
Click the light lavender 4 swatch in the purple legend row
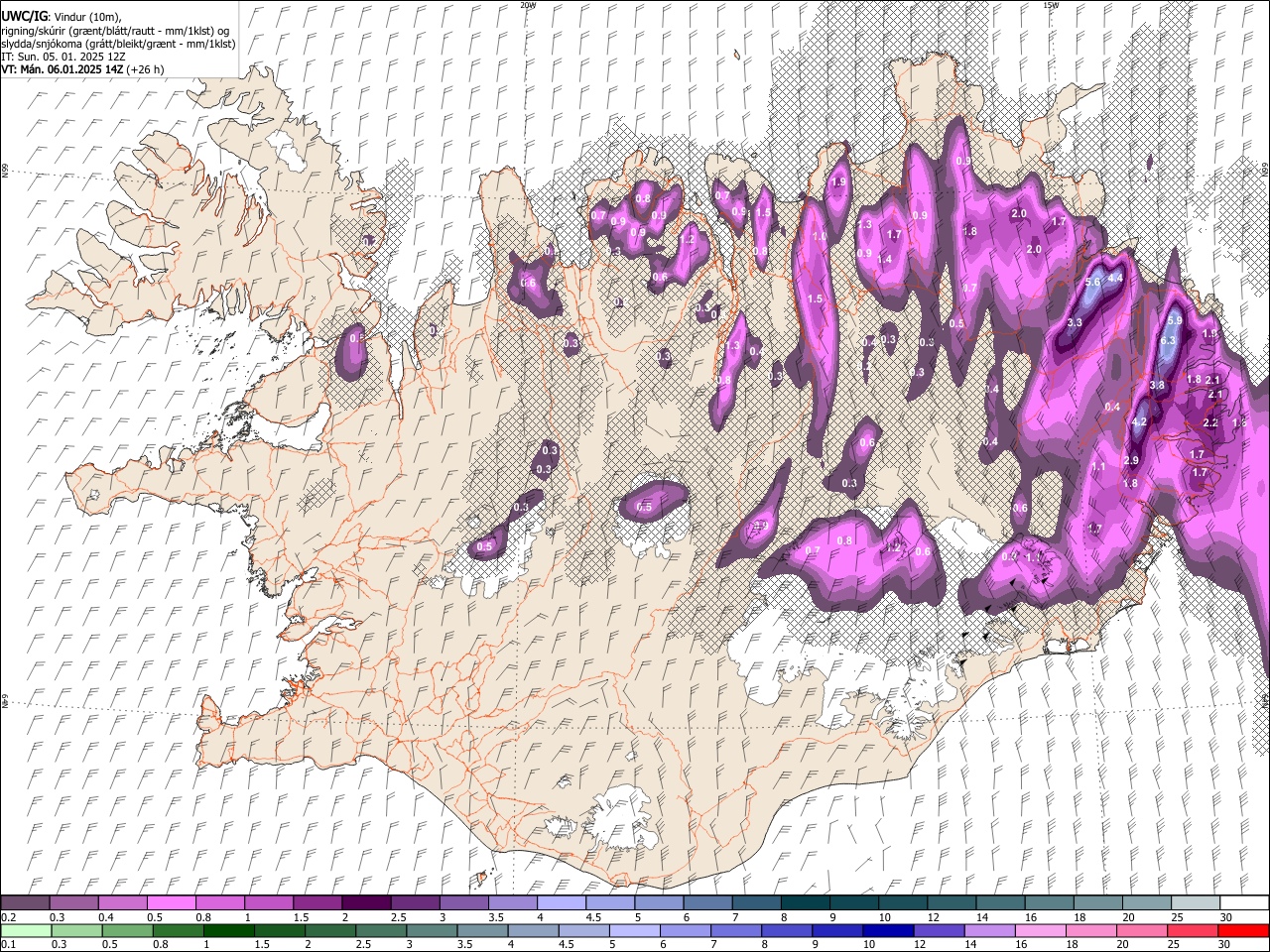pos(562,902)
